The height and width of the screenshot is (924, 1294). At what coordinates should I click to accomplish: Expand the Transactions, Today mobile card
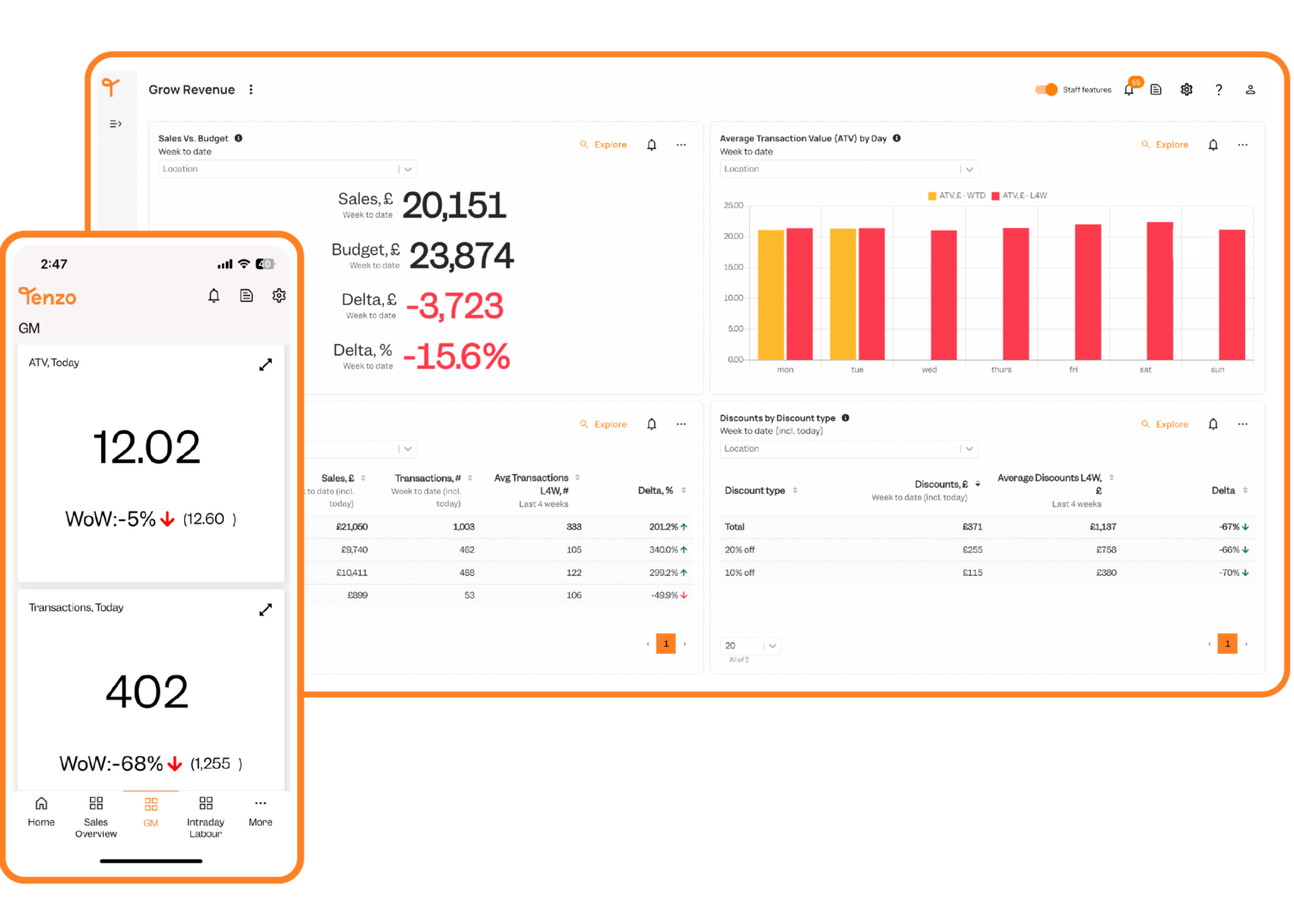pos(266,609)
